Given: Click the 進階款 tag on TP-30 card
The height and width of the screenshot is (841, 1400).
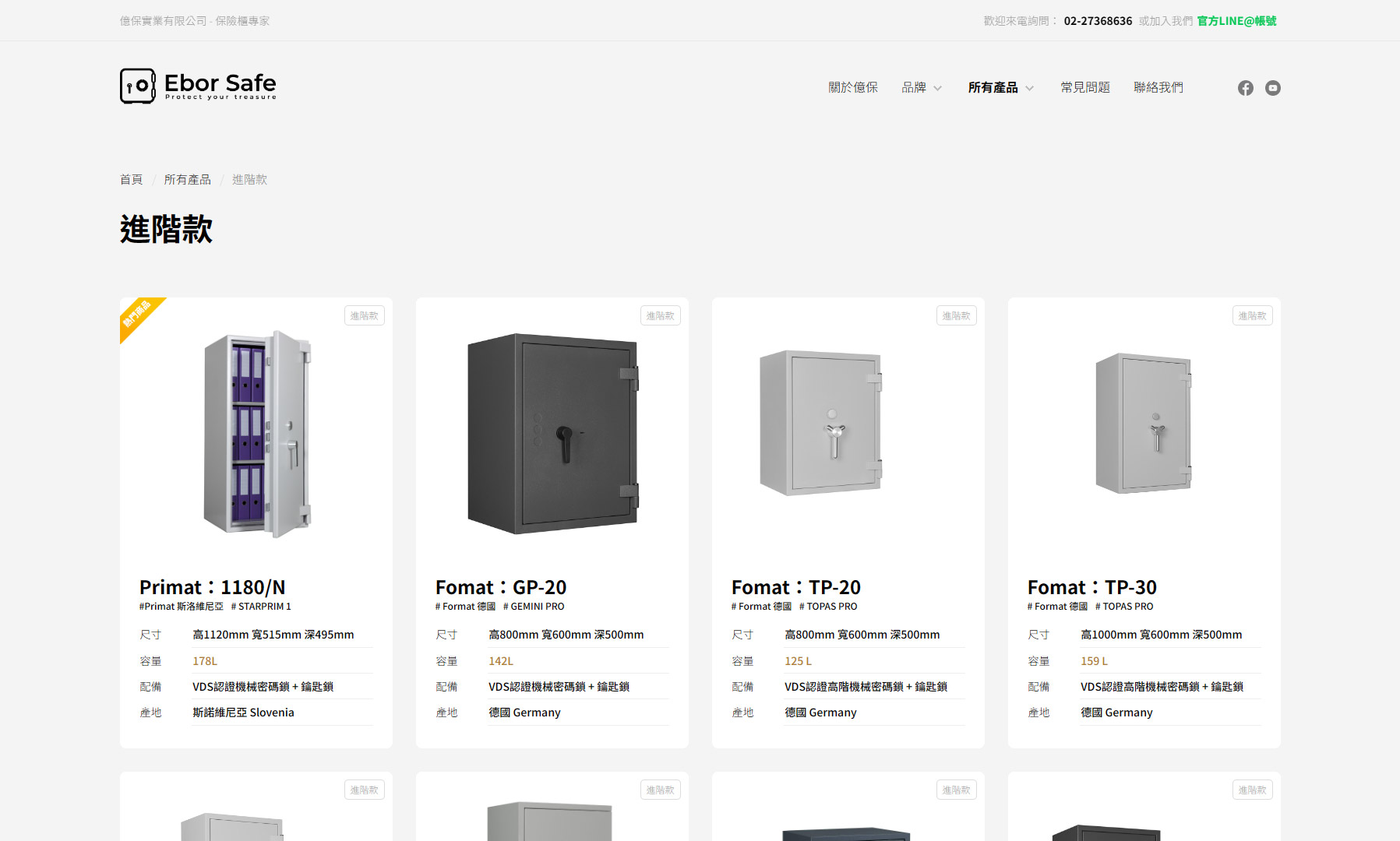Looking at the screenshot, I should pyautogui.click(x=1252, y=315).
